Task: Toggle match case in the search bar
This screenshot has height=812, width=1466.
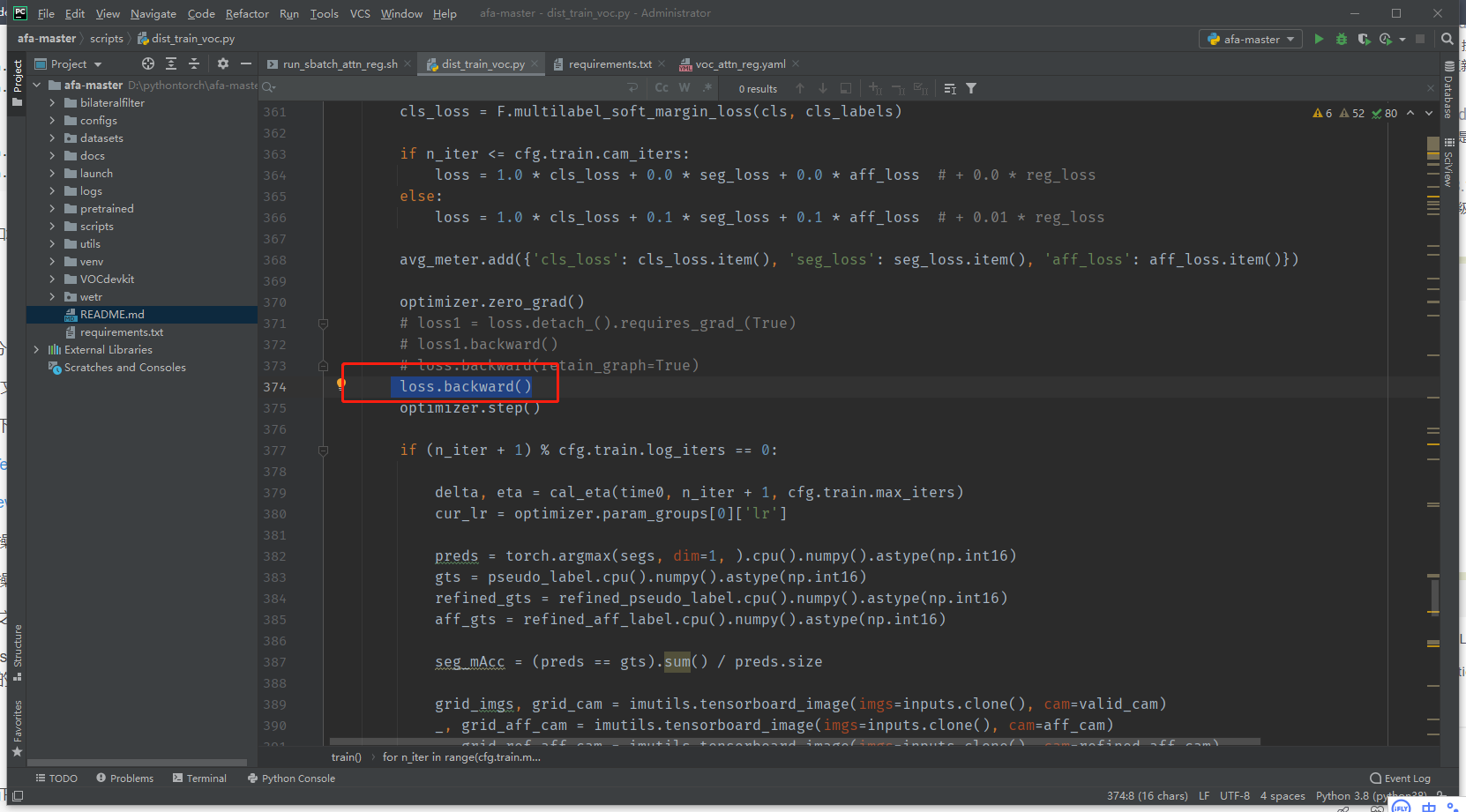Action: (x=661, y=87)
